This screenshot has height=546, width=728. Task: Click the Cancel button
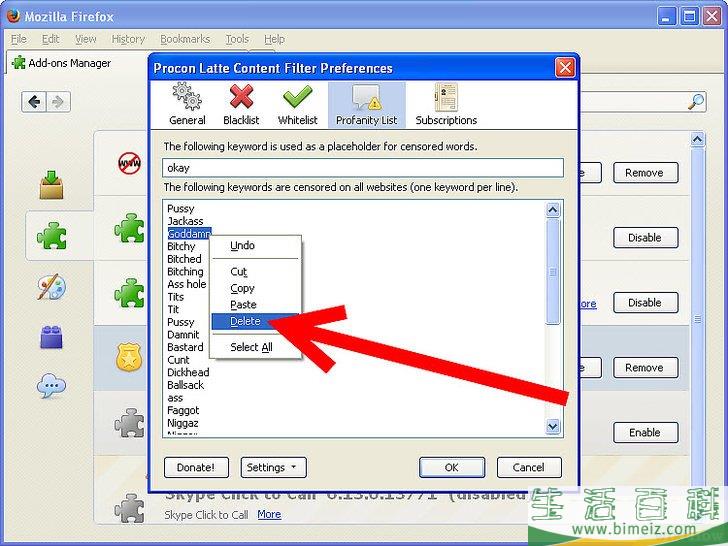[x=529, y=467]
